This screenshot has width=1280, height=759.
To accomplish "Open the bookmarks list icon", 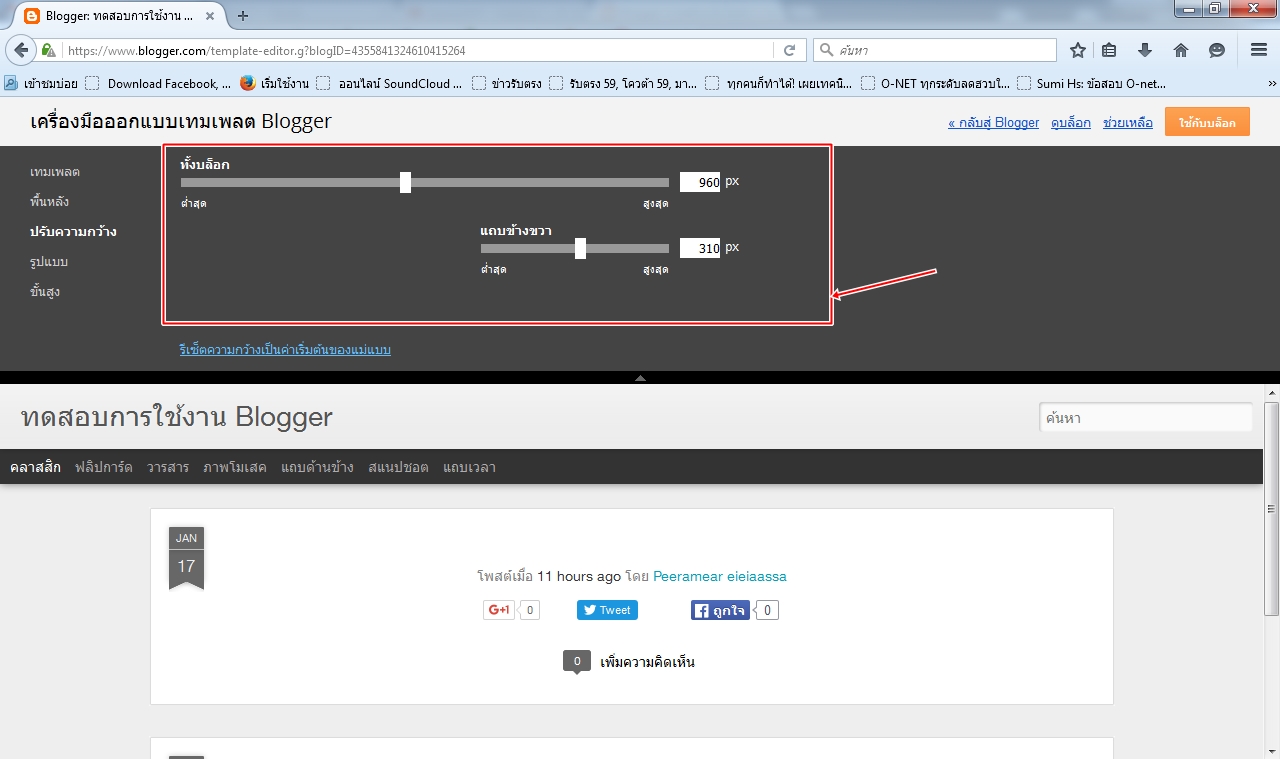I will [x=1109, y=50].
